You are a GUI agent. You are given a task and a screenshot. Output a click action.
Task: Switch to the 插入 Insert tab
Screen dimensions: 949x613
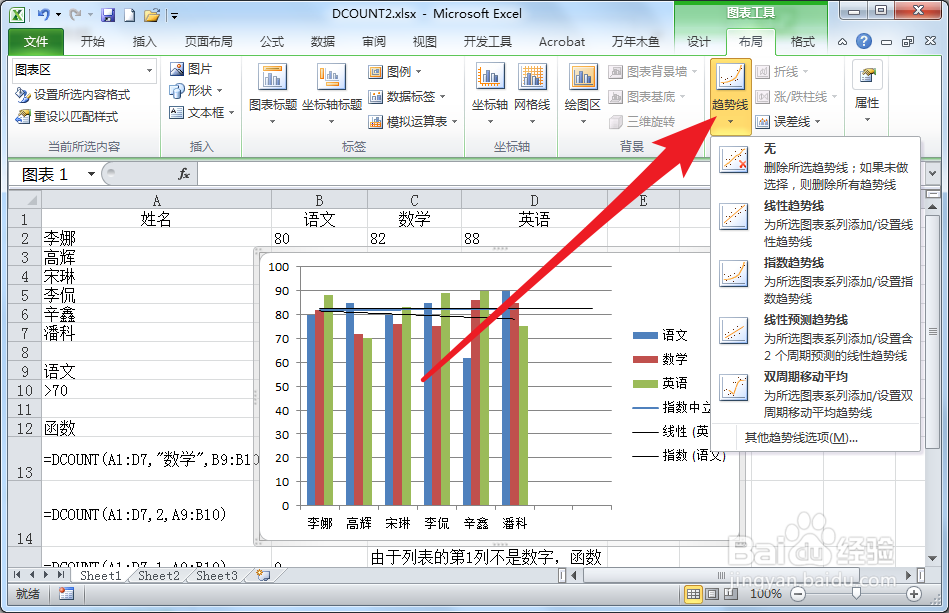[x=144, y=41]
